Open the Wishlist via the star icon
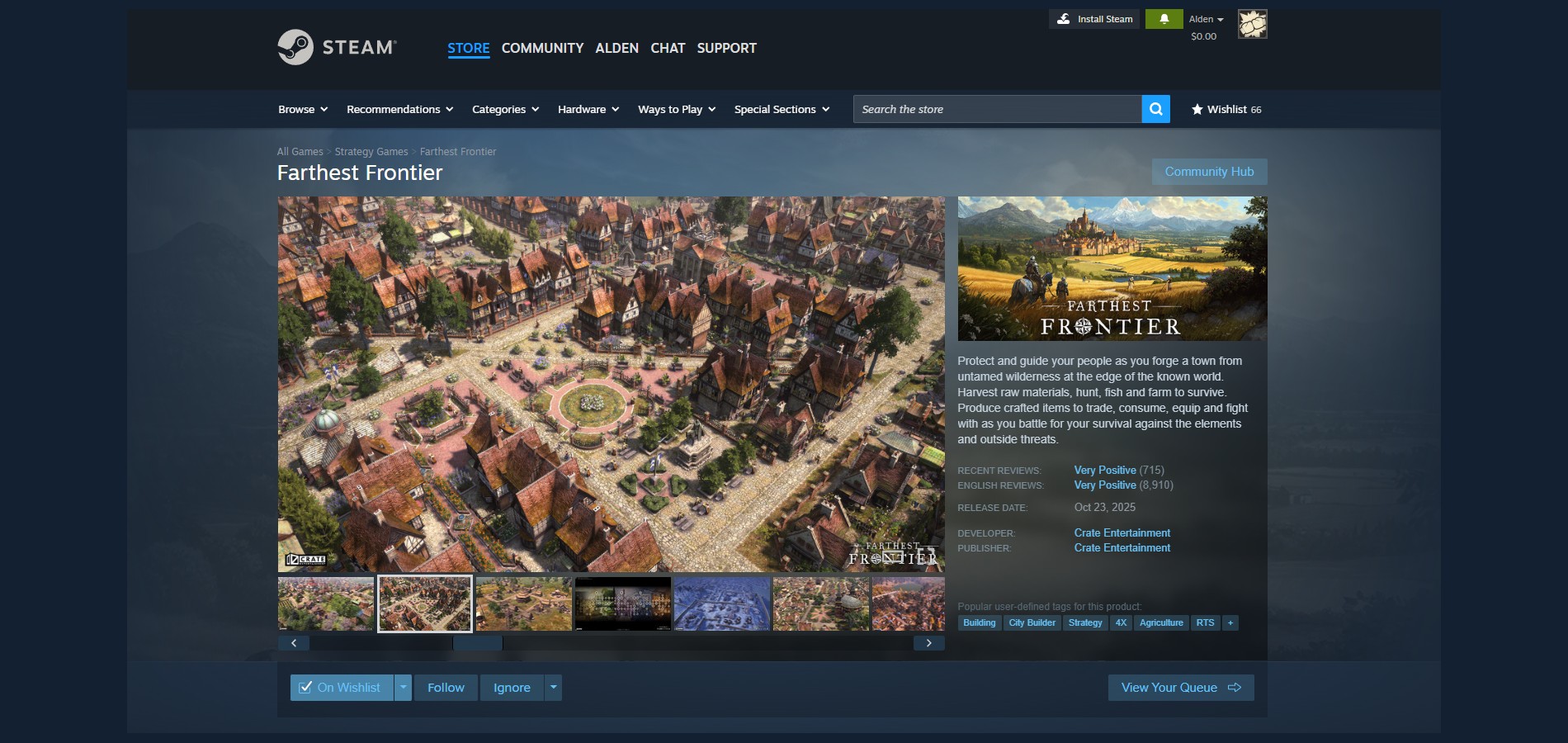This screenshot has width=1568, height=743. point(1197,108)
